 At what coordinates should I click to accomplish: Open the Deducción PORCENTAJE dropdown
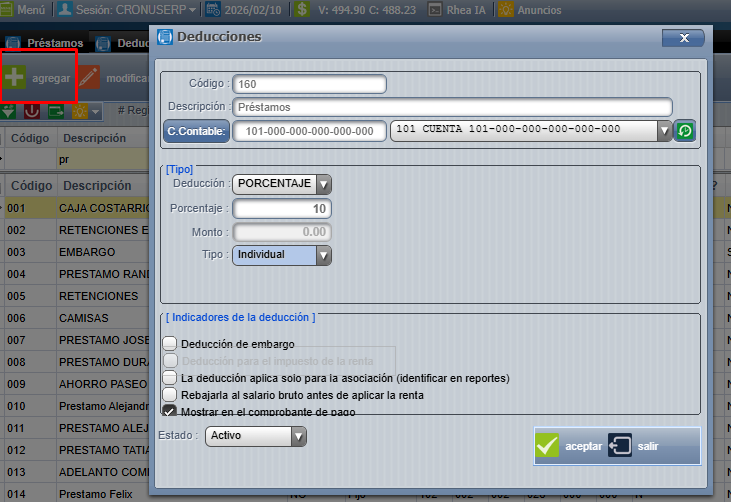(x=323, y=184)
